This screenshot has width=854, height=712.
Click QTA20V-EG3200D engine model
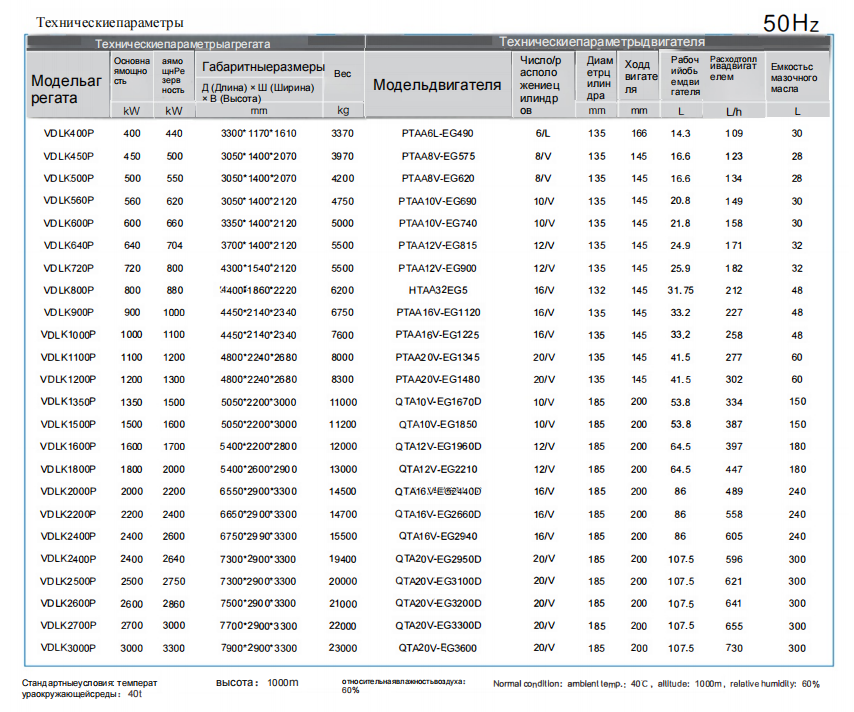pos(438,603)
